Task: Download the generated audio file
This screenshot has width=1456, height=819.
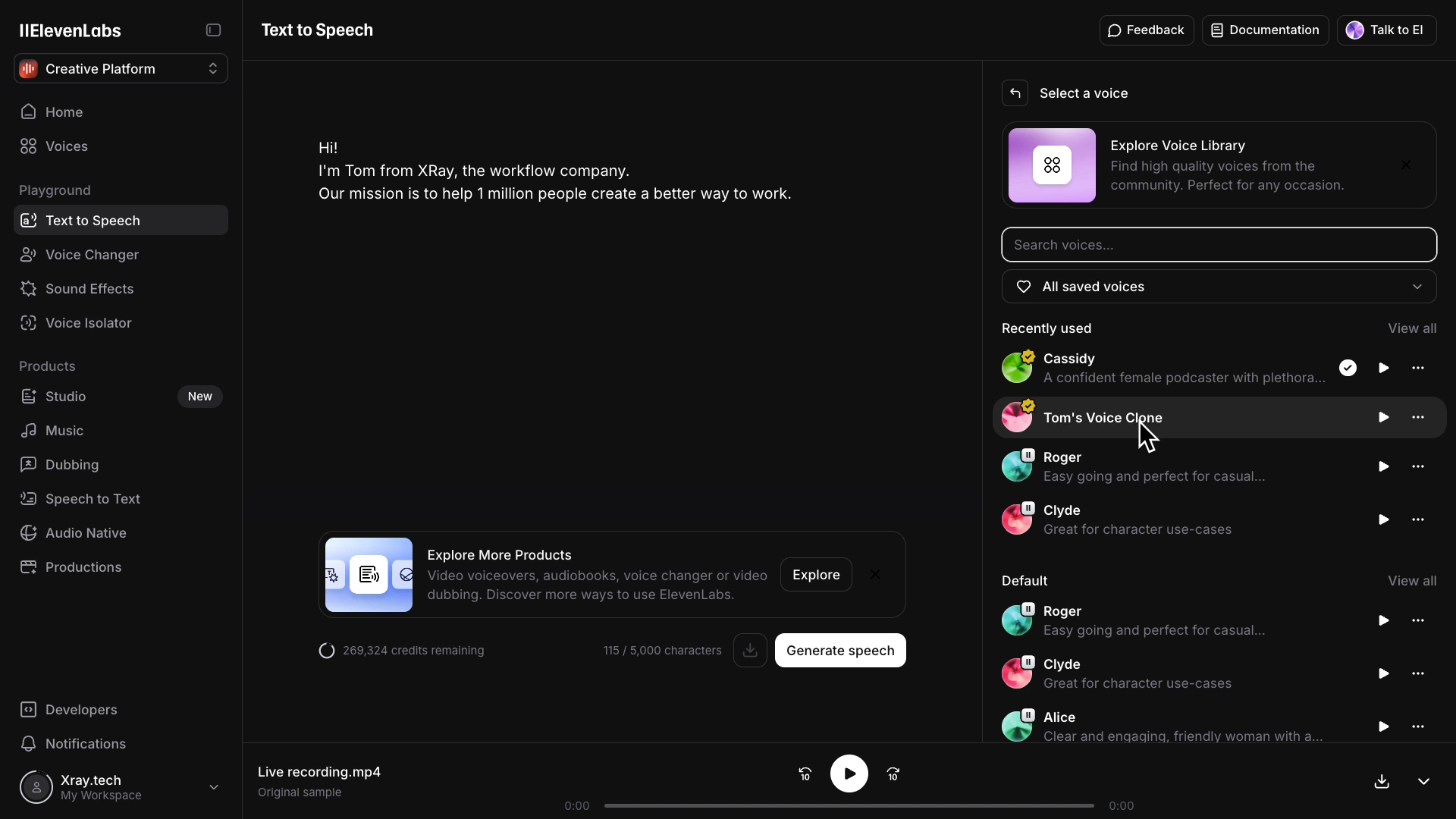Action: coord(749,650)
